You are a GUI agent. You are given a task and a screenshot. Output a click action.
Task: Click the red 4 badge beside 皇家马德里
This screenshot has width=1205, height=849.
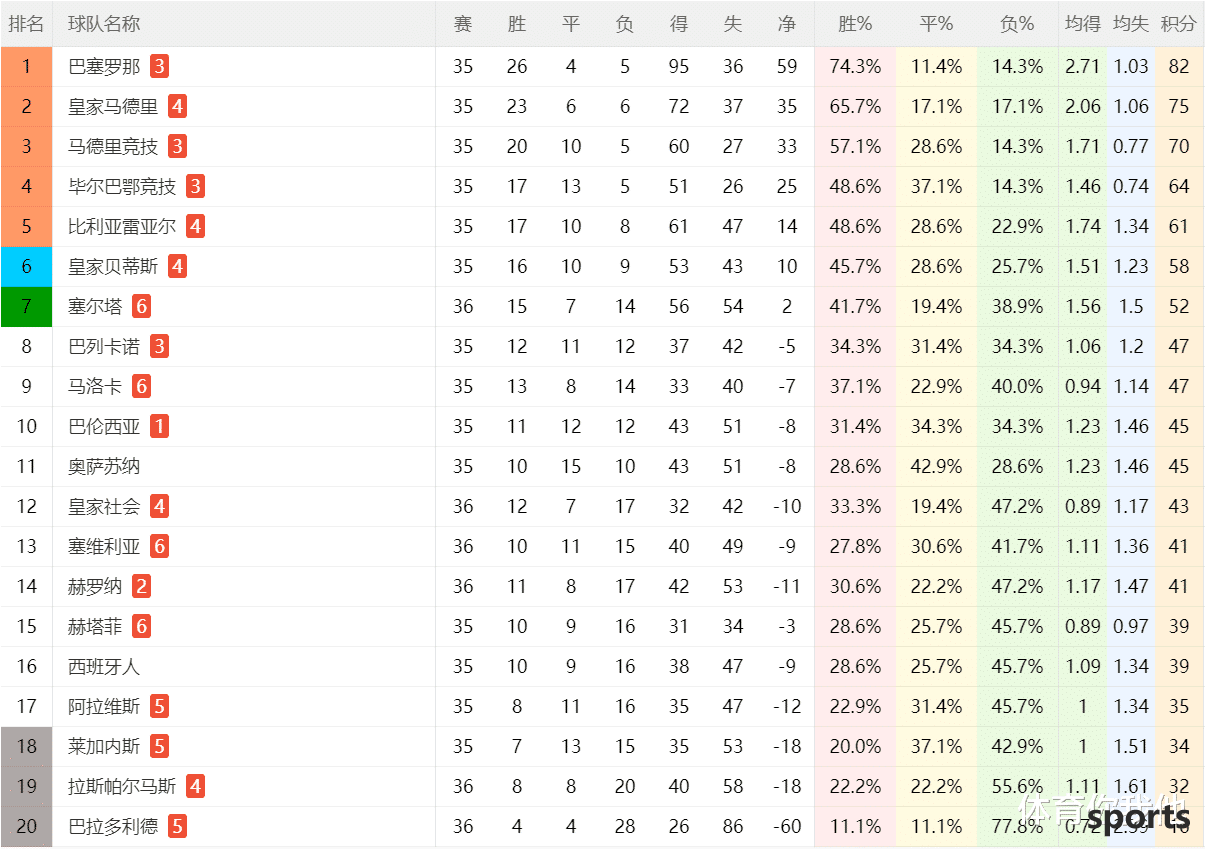(177, 107)
